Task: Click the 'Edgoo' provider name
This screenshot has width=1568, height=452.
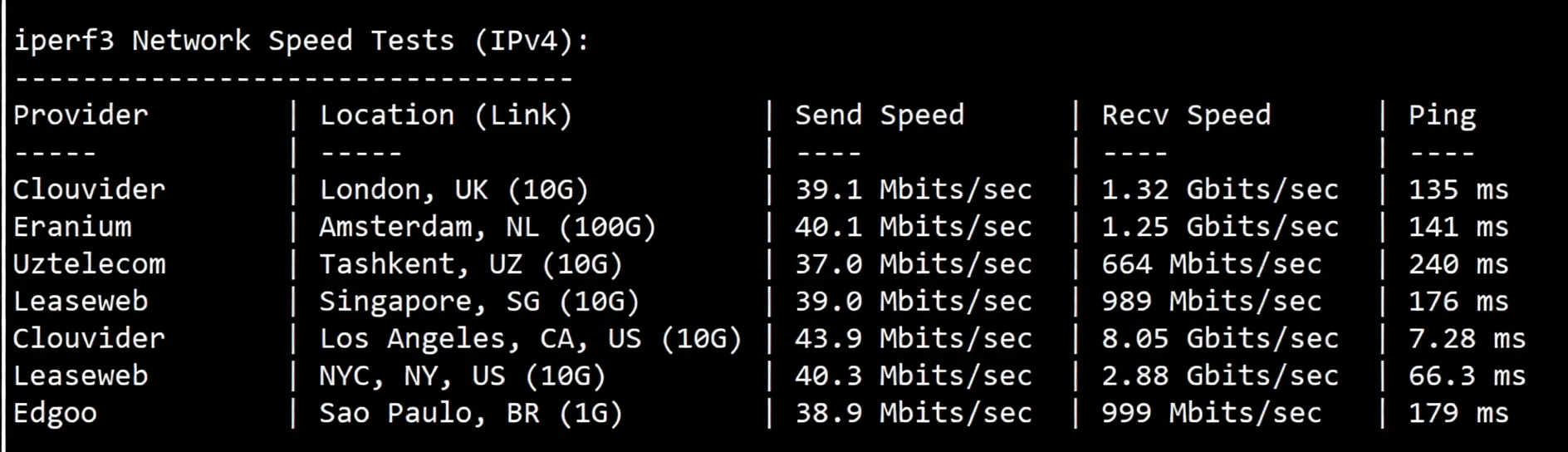Action: tap(55, 413)
